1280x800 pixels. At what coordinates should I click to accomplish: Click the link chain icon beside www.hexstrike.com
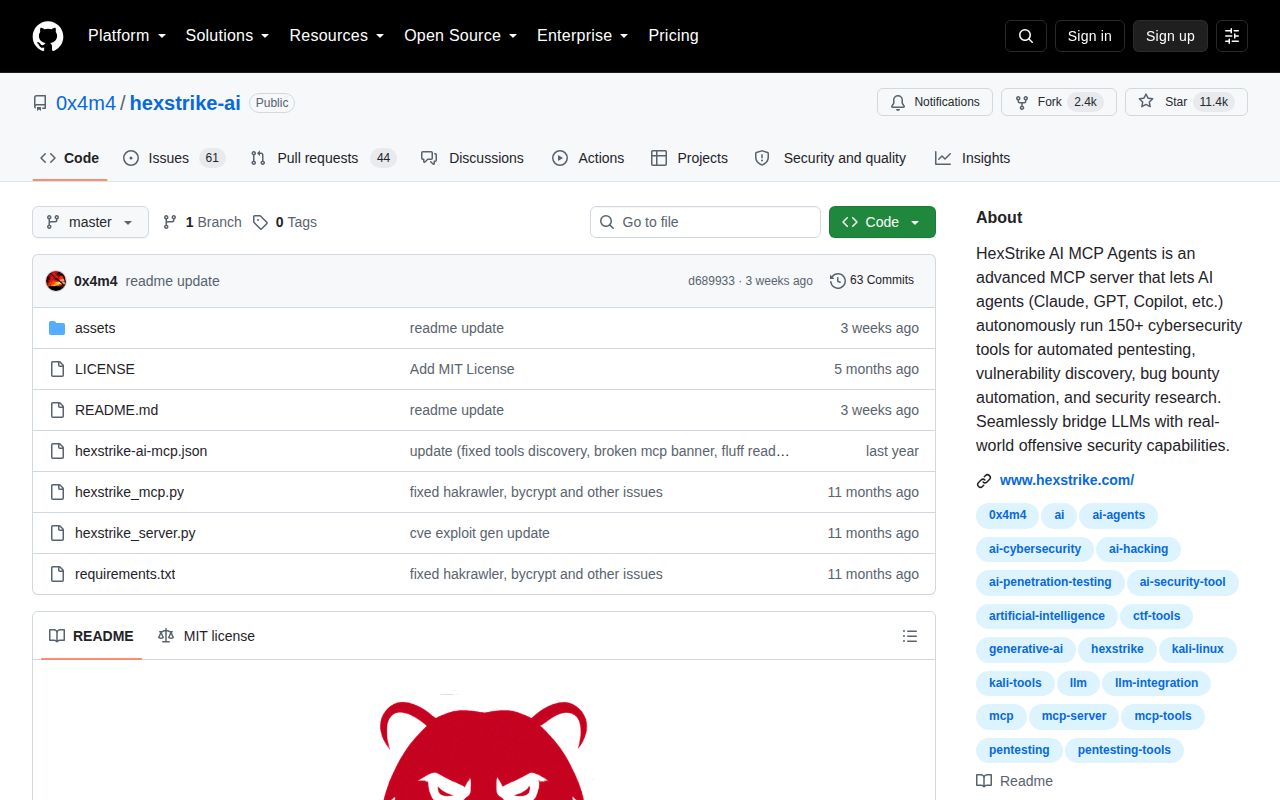(x=984, y=481)
